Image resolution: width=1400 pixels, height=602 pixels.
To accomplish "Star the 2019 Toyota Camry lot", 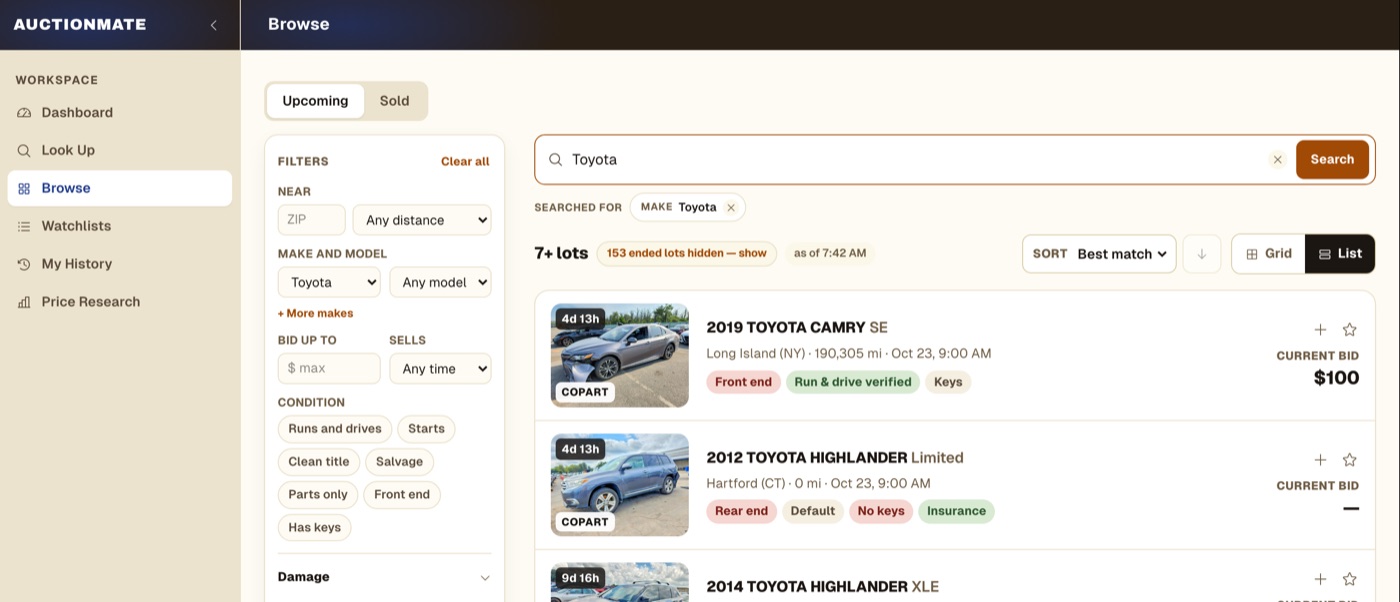I will tap(1349, 329).
